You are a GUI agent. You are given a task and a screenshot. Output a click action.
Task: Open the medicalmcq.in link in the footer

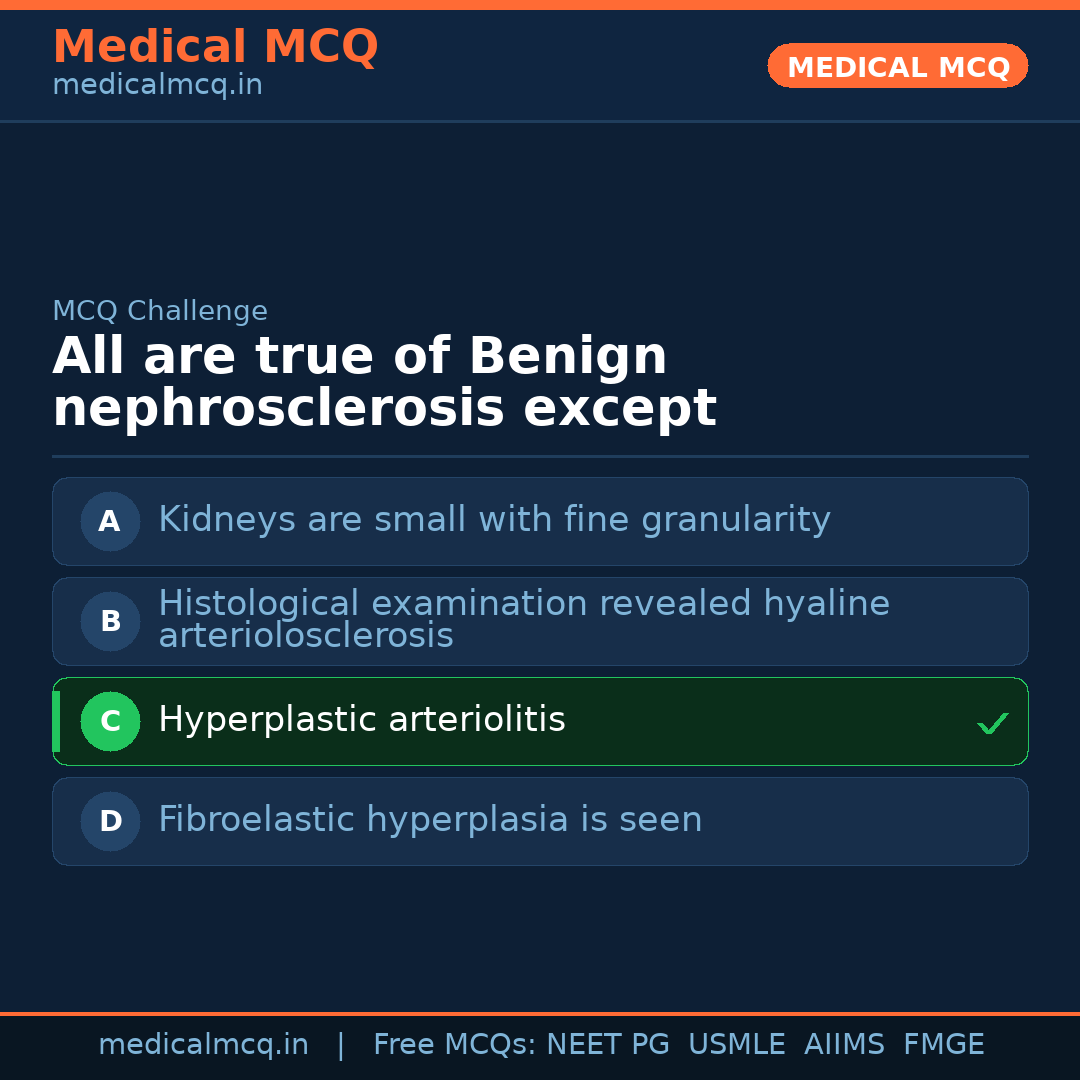click(x=203, y=1045)
